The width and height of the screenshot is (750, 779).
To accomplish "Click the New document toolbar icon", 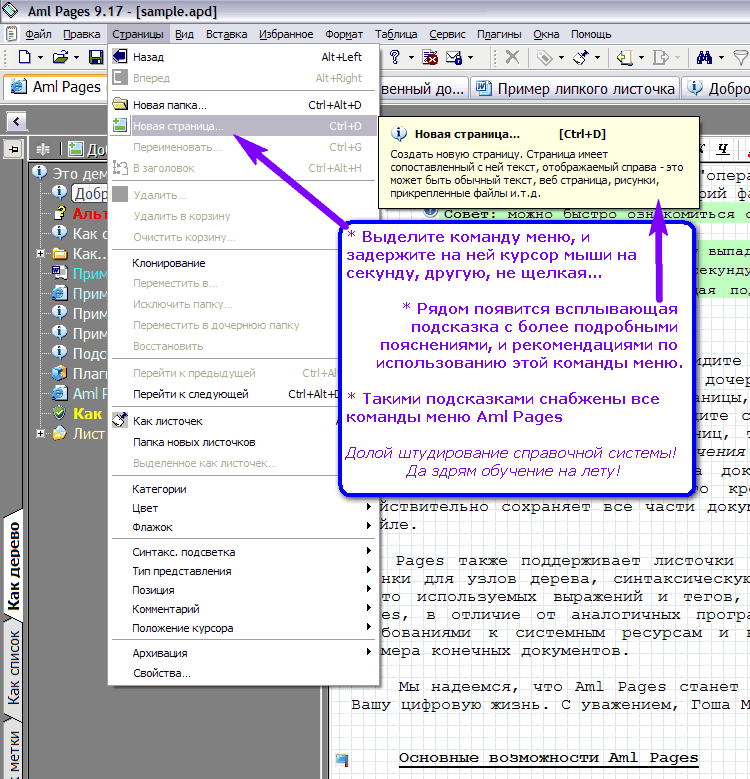I will point(24,57).
